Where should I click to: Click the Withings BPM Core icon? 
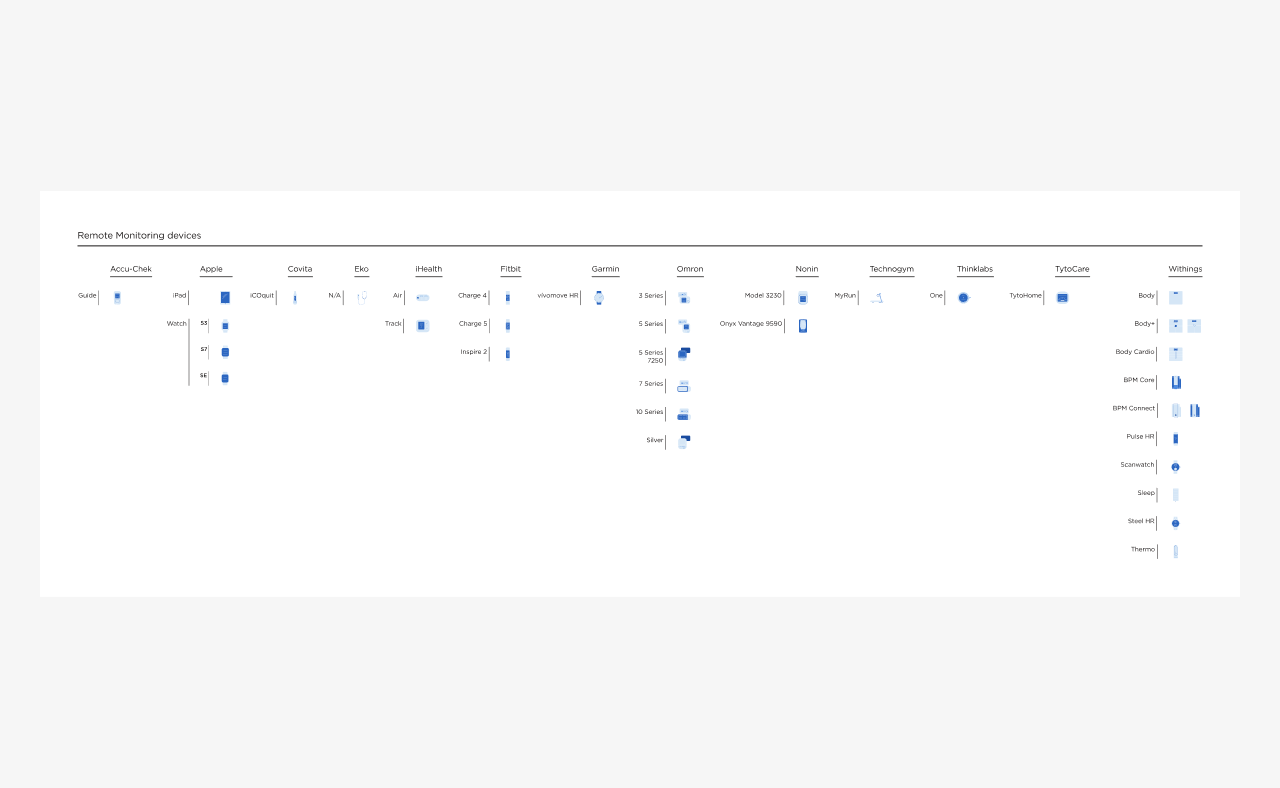(1176, 382)
